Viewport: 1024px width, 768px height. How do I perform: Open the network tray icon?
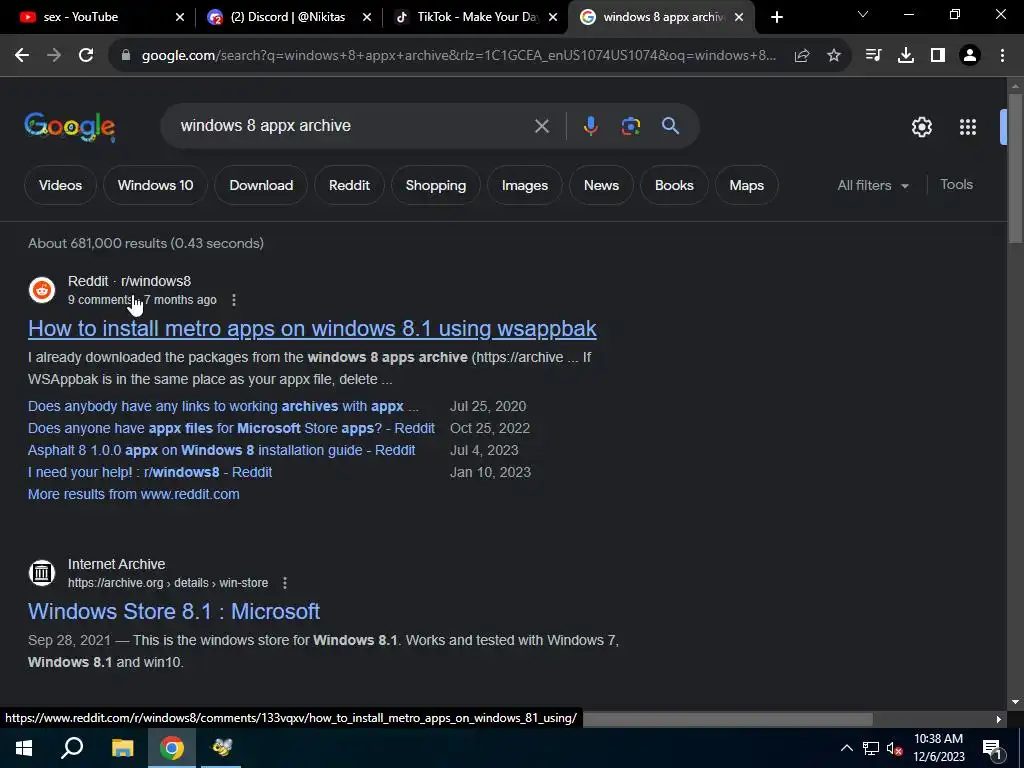871,748
